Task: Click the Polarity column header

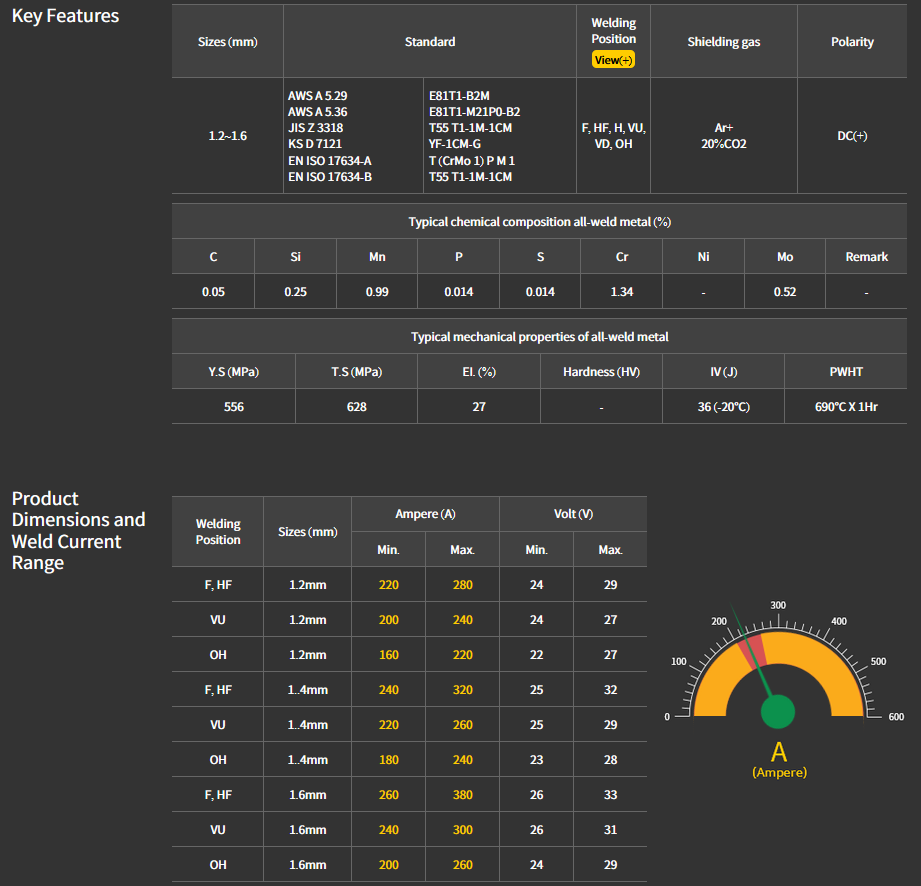Action: 852,42
